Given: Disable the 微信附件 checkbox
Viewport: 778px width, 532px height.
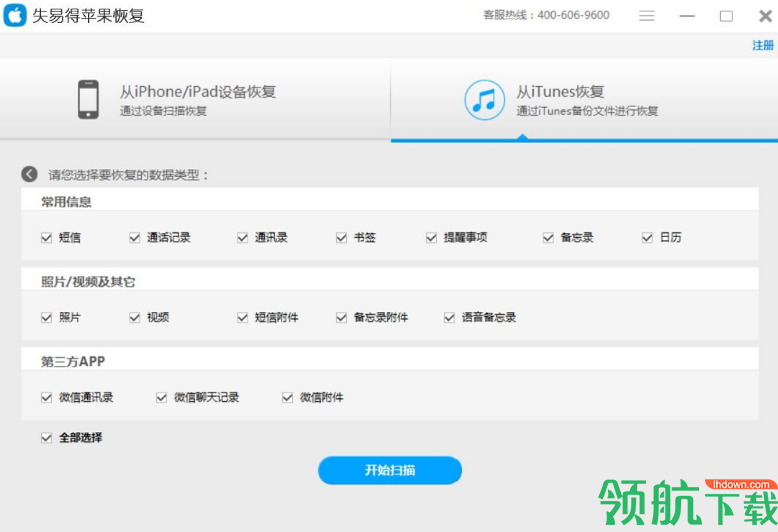Looking at the screenshot, I should tap(287, 398).
